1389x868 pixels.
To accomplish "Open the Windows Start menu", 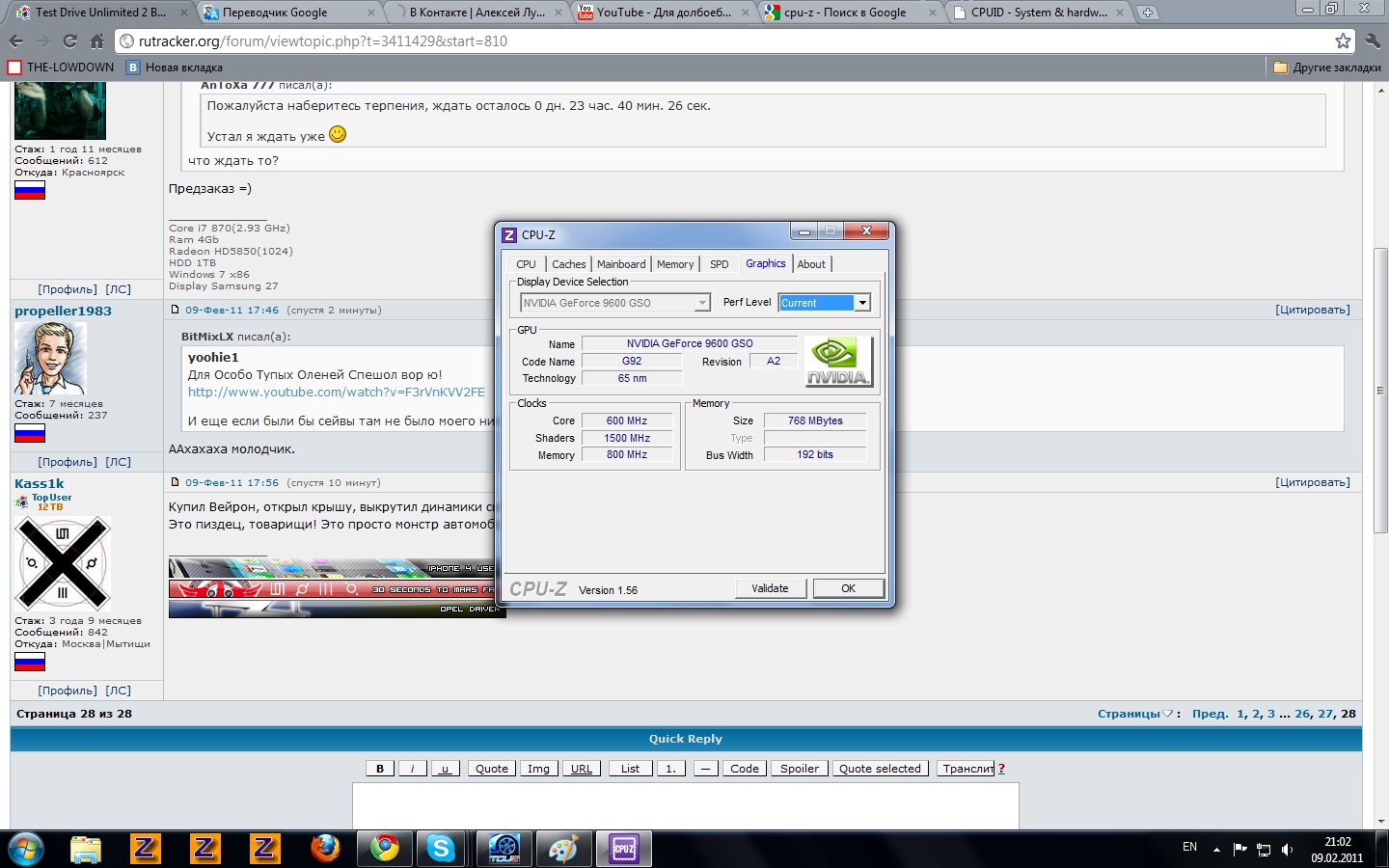I will (x=26, y=849).
